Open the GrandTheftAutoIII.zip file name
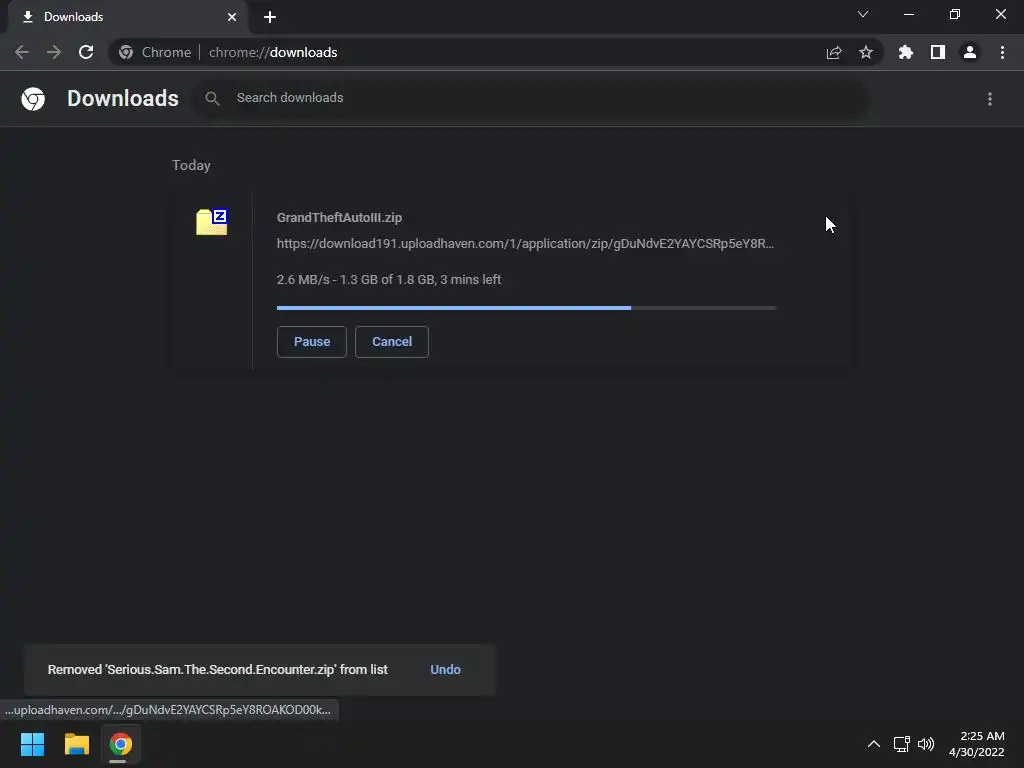 pos(339,217)
